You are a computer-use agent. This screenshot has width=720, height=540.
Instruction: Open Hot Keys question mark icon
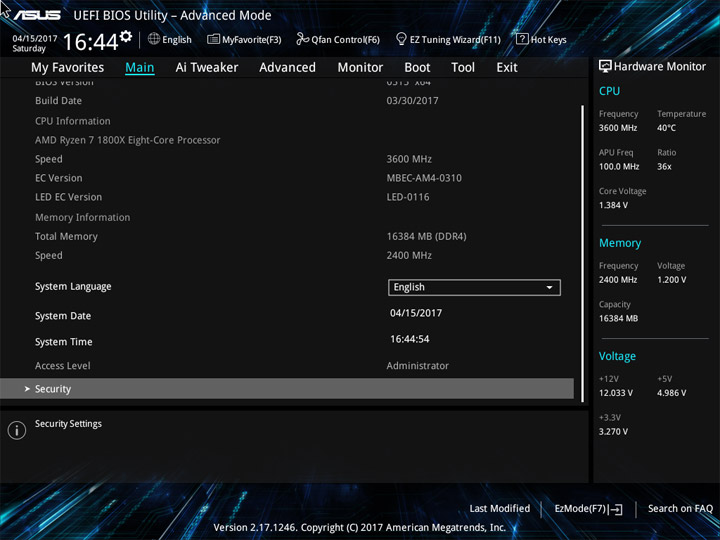pyautogui.click(x=522, y=39)
